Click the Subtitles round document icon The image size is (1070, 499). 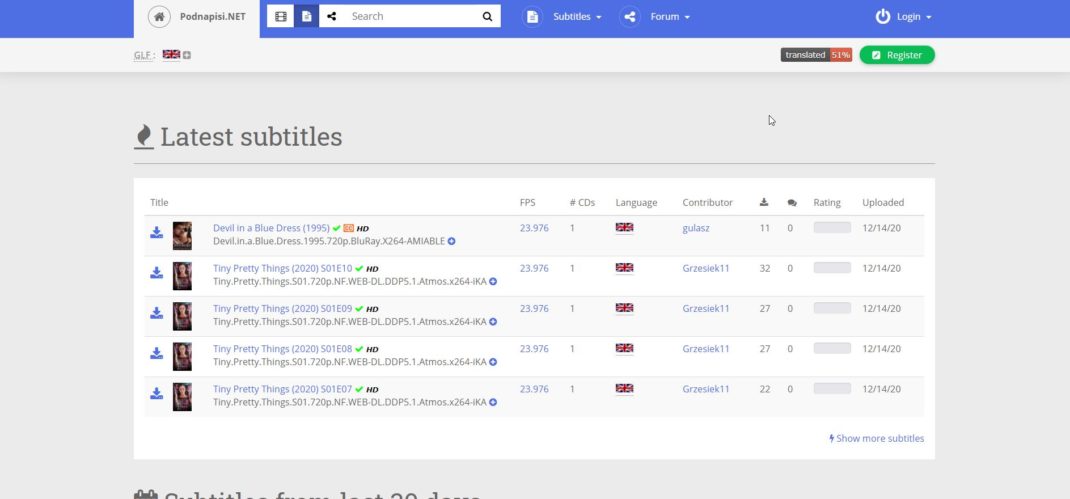[x=532, y=16]
